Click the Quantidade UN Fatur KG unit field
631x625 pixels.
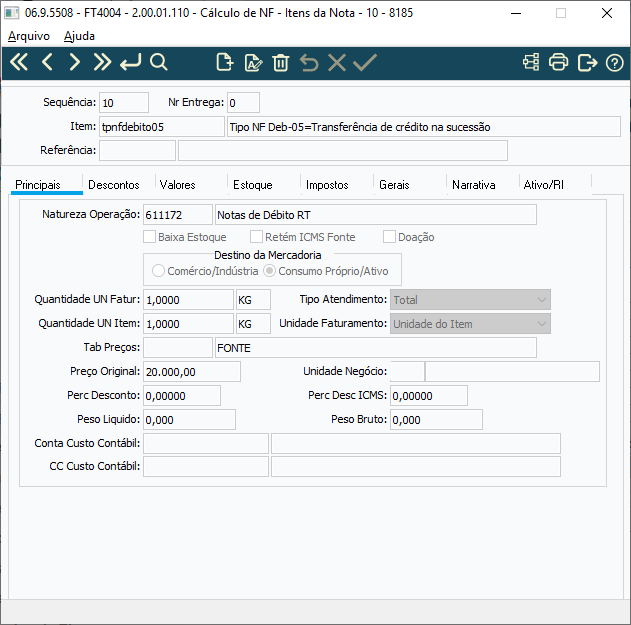coord(253,299)
